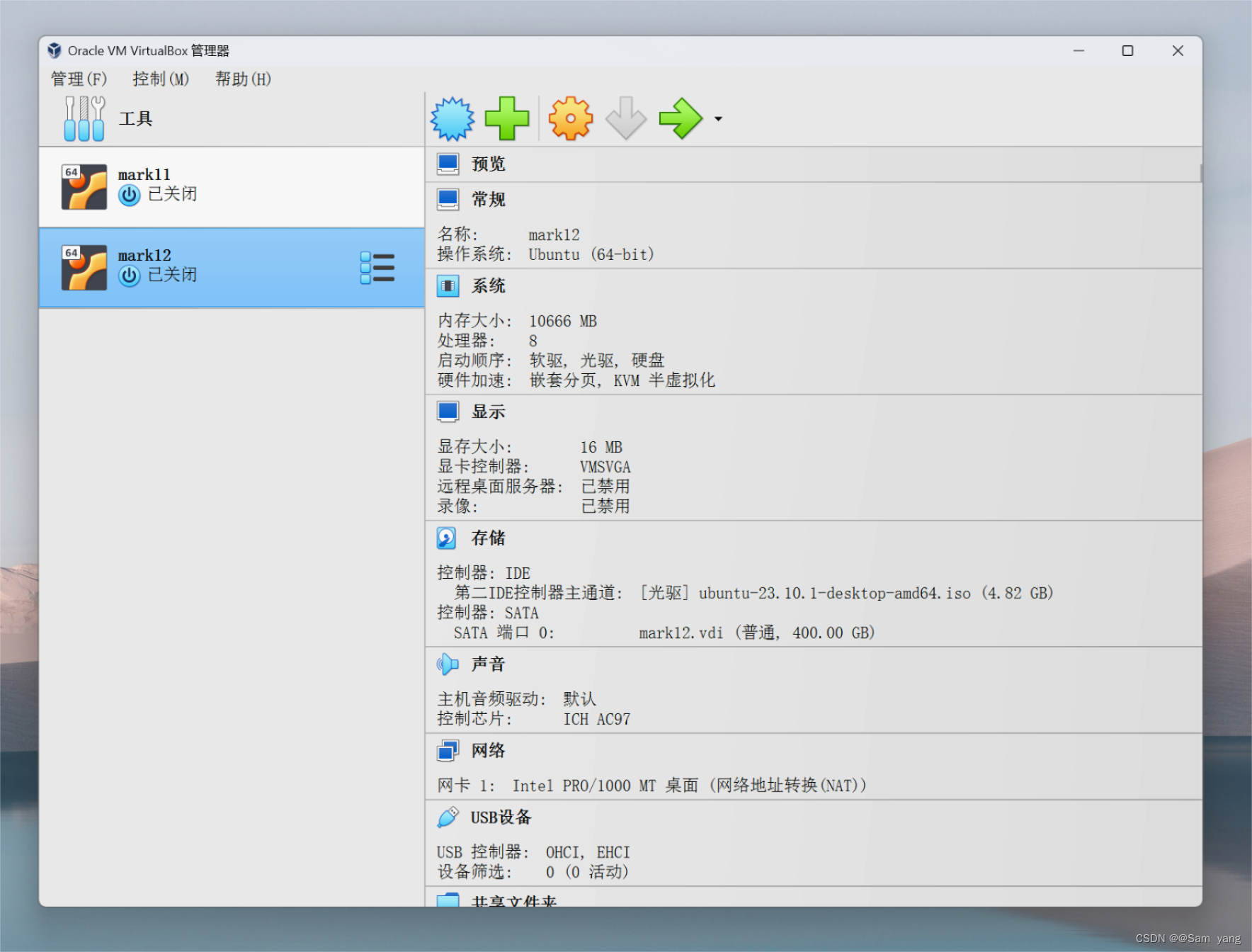Click the mark12.vdi hard disk entry
This screenshot has width=1252, height=952.
[x=757, y=633]
